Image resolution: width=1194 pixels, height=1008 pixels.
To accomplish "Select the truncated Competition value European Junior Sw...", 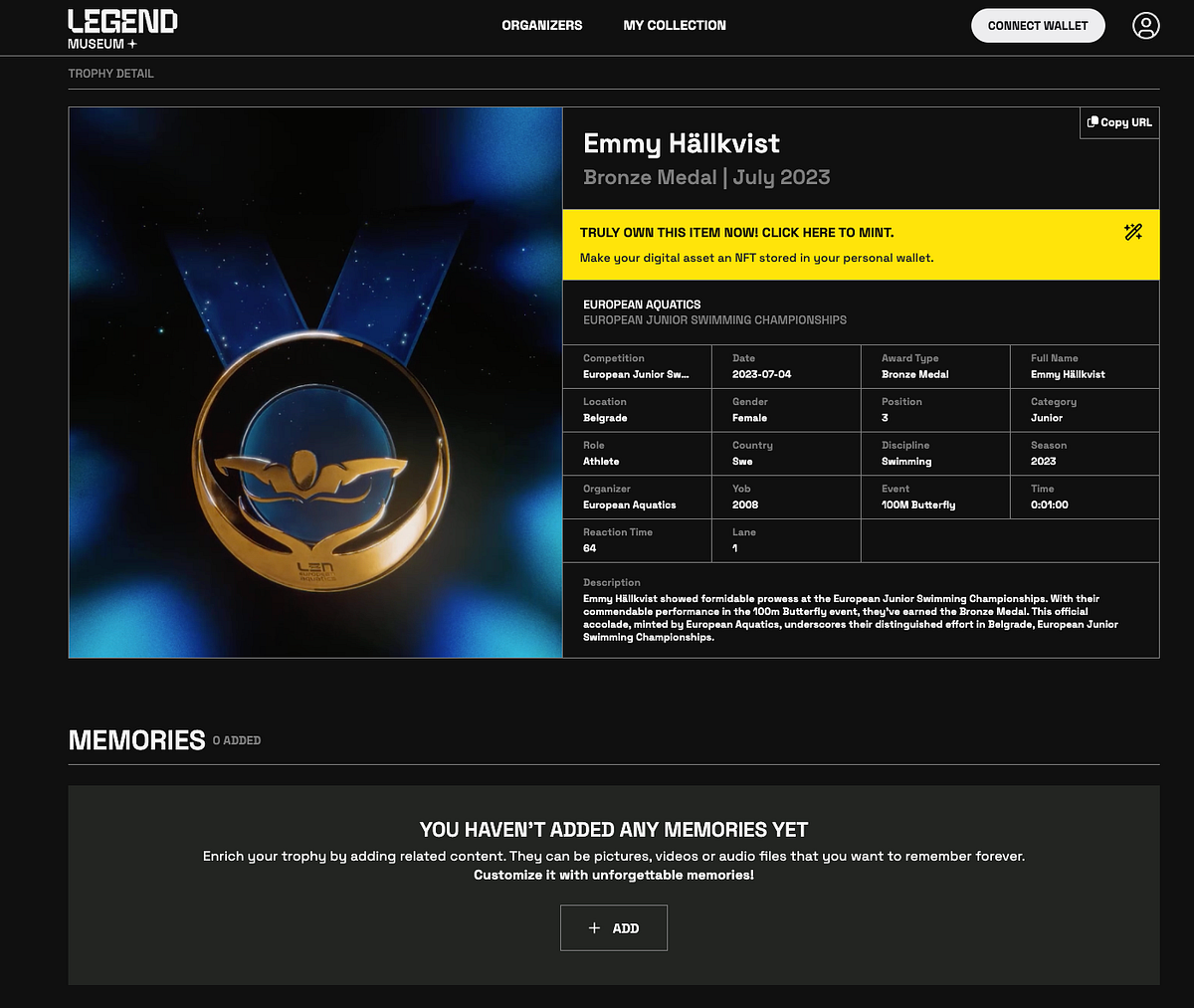I will [x=636, y=374].
